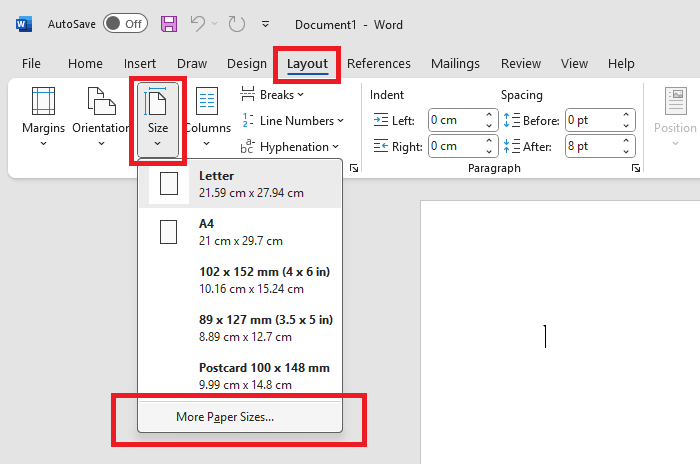Select the A4 paper size

pos(240,232)
